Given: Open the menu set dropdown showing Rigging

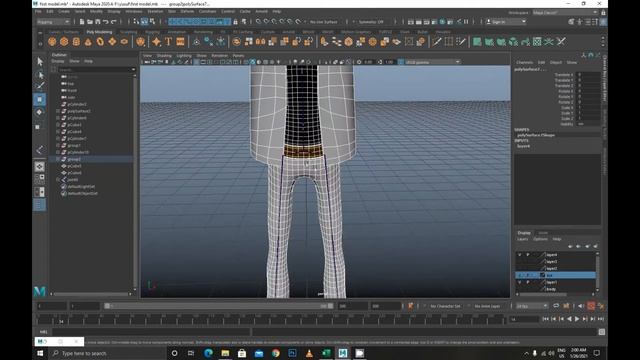Looking at the screenshot, I should tap(53, 22).
